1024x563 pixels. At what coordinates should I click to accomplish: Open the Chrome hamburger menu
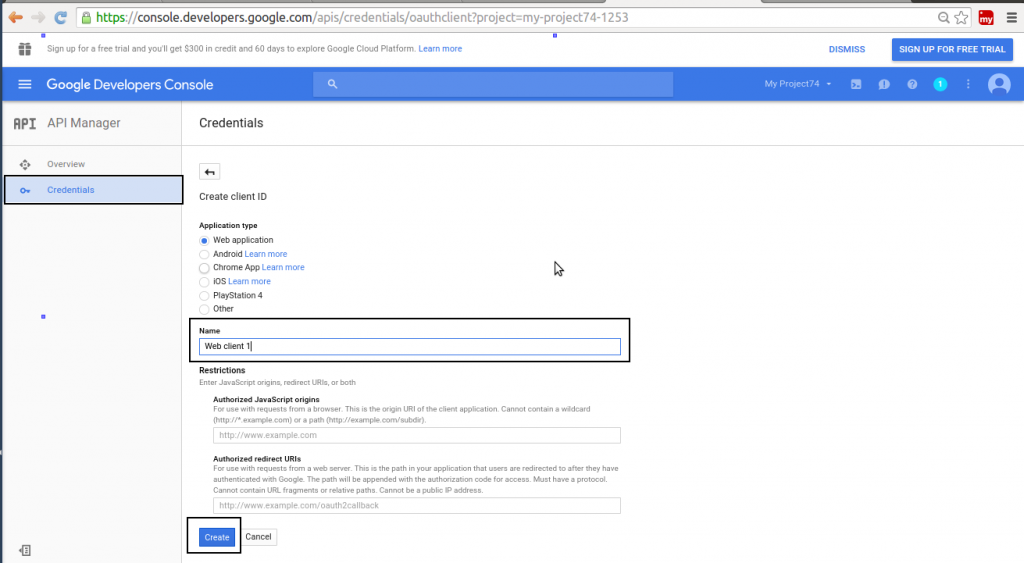click(x=1012, y=18)
